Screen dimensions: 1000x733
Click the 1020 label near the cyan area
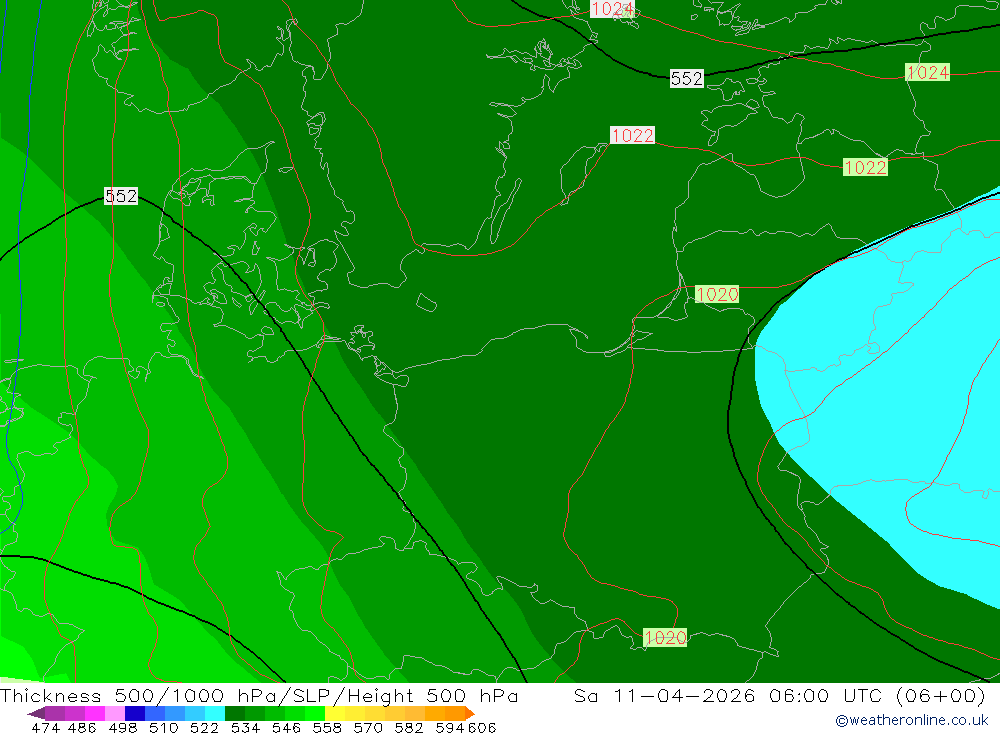717,294
